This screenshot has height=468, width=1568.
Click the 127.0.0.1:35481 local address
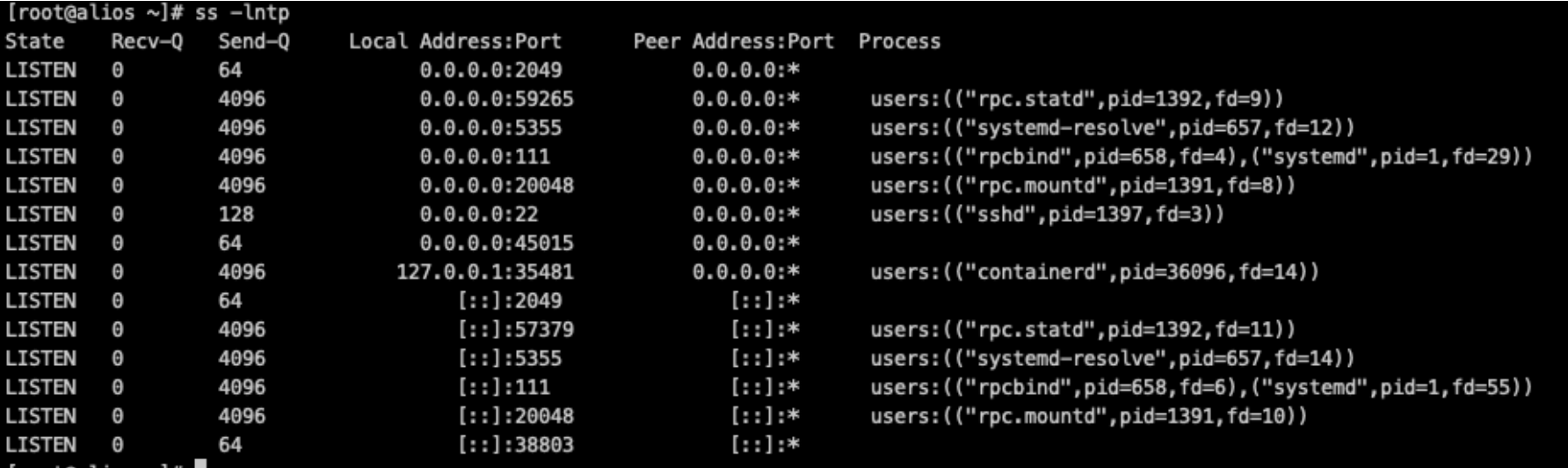pos(484,273)
